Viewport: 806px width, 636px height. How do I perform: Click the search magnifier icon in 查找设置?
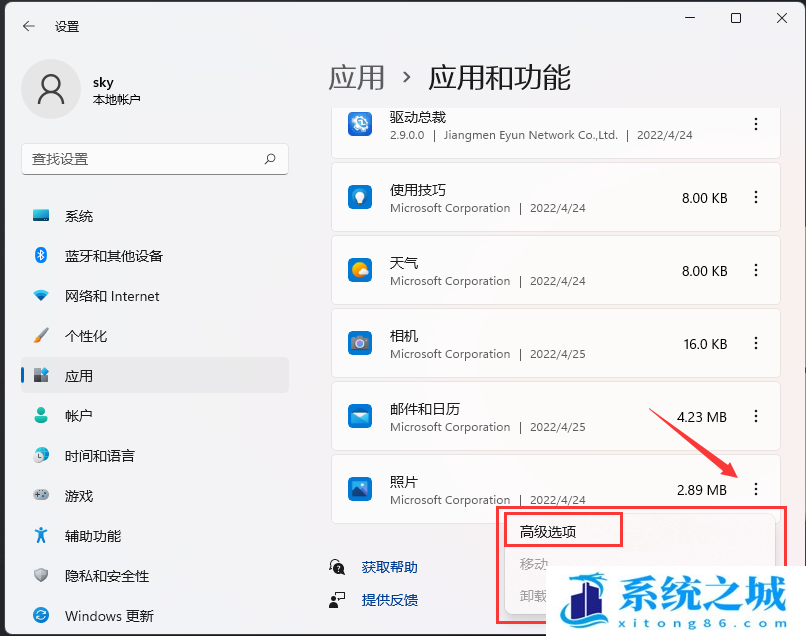tap(270, 159)
